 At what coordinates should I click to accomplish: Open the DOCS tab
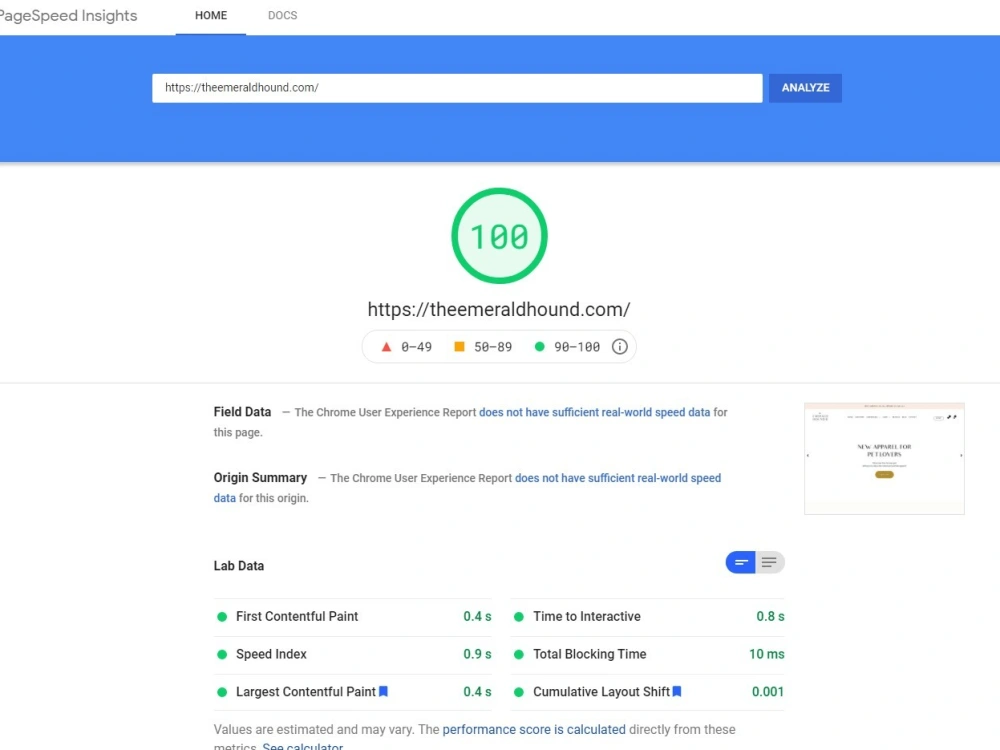tap(283, 15)
